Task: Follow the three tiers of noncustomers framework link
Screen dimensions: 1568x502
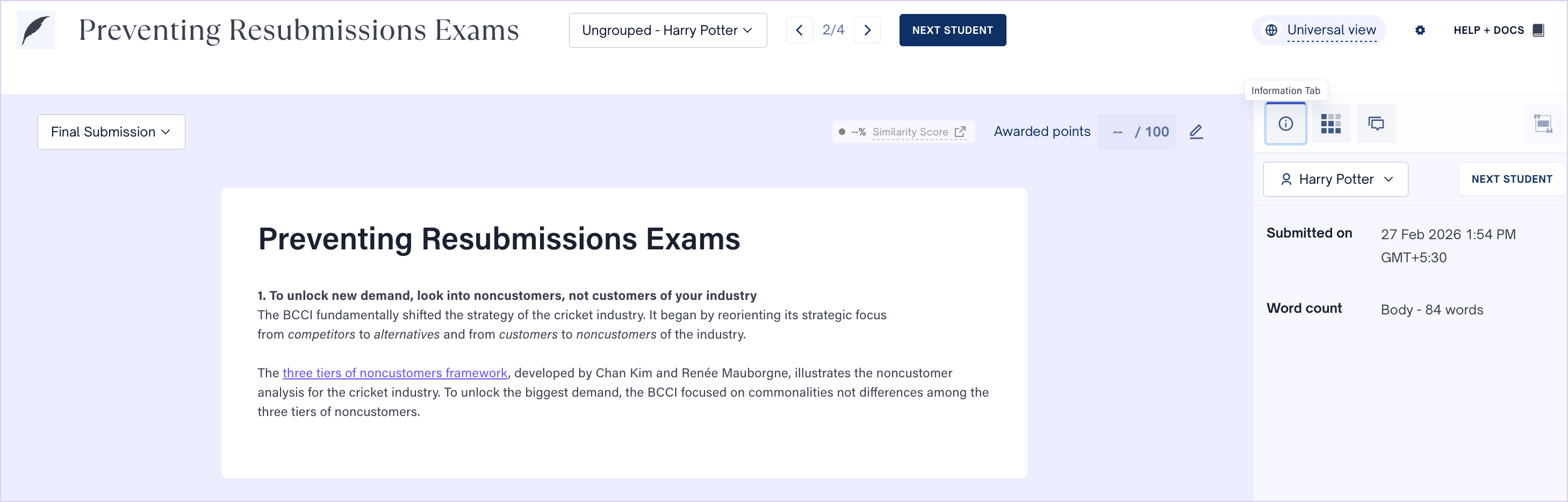Action: tap(394, 373)
